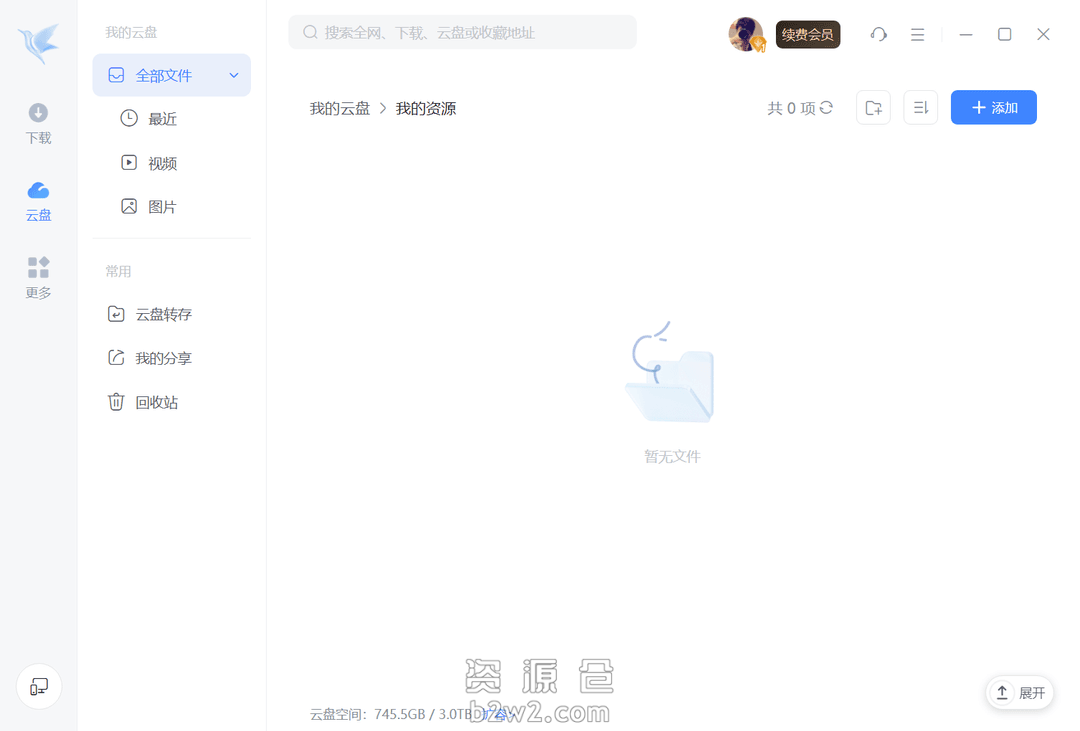Refresh the file list count
This screenshot has width=1080, height=731.
coord(824,108)
